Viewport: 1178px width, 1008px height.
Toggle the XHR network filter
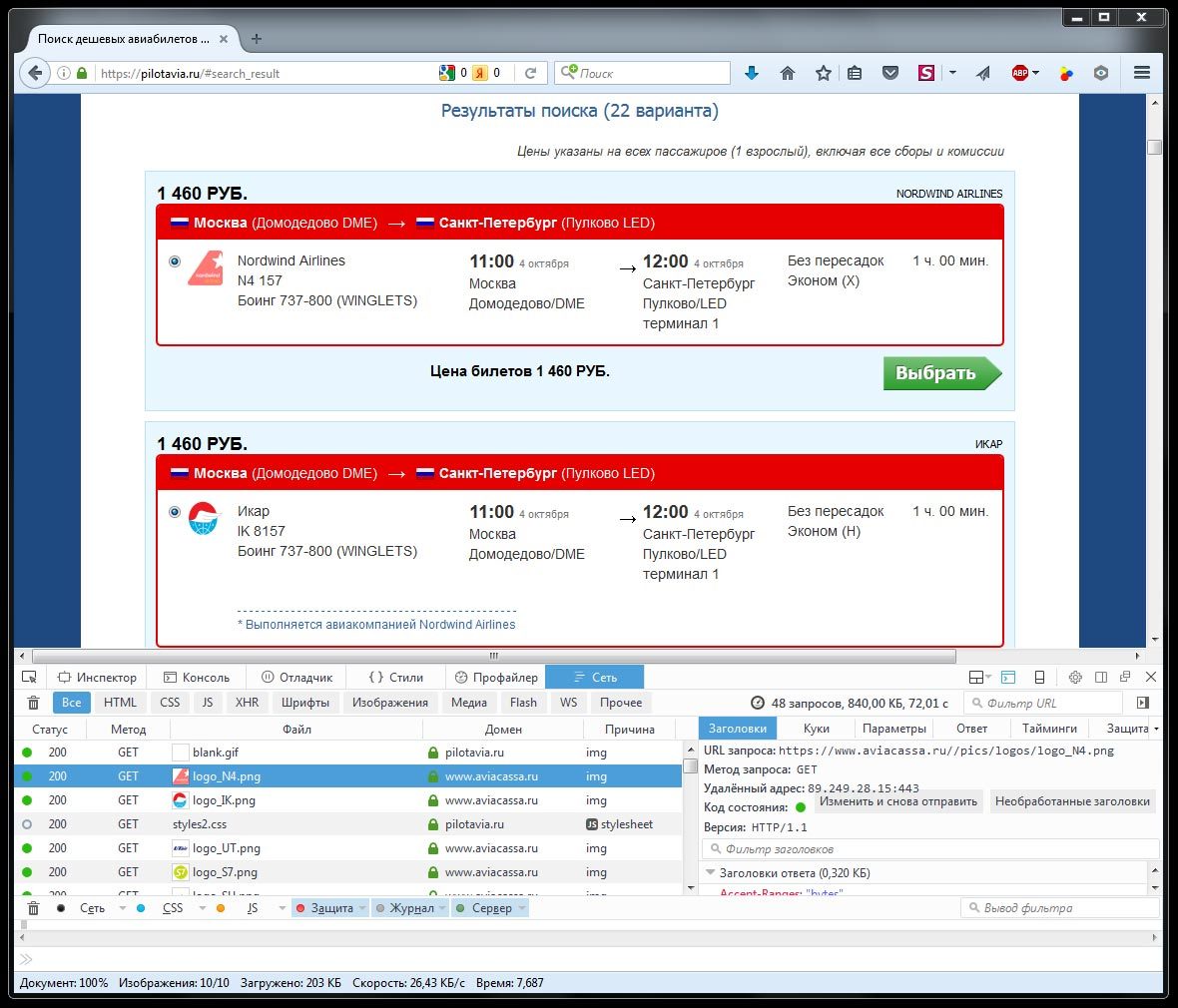point(248,703)
